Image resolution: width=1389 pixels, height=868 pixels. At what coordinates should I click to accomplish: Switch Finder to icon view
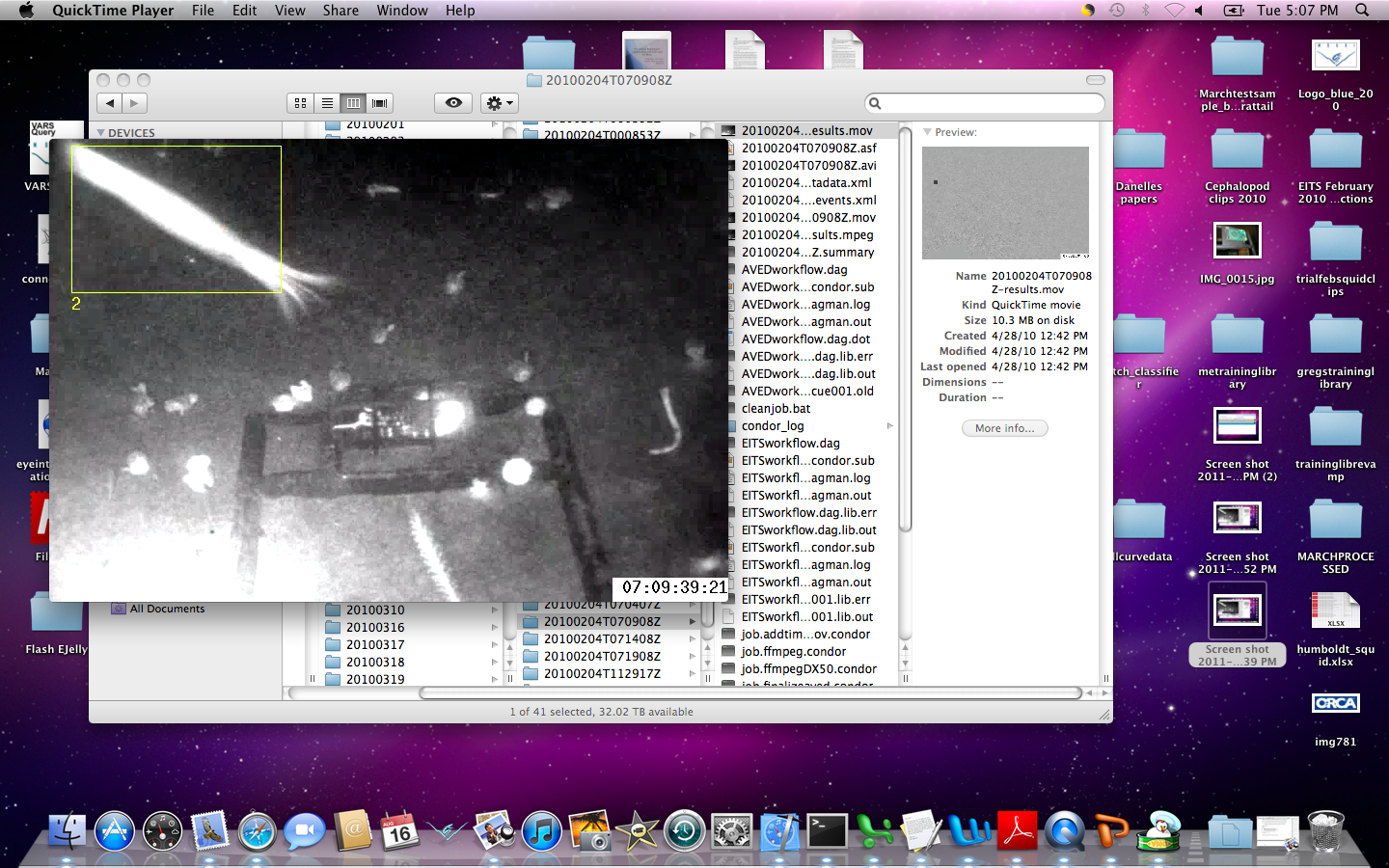point(301,103)
